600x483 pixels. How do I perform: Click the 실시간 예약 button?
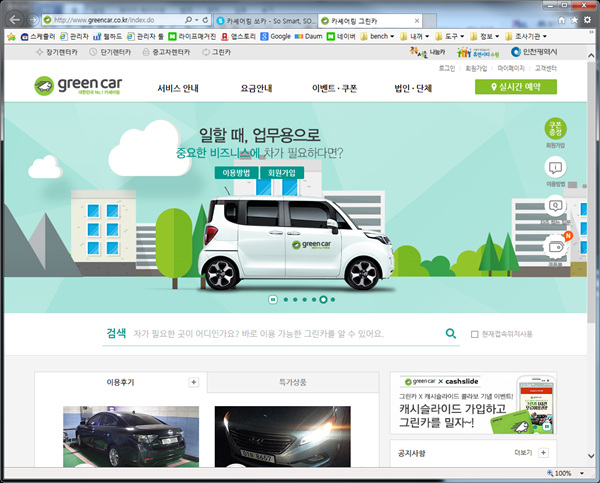coord(516,87)
